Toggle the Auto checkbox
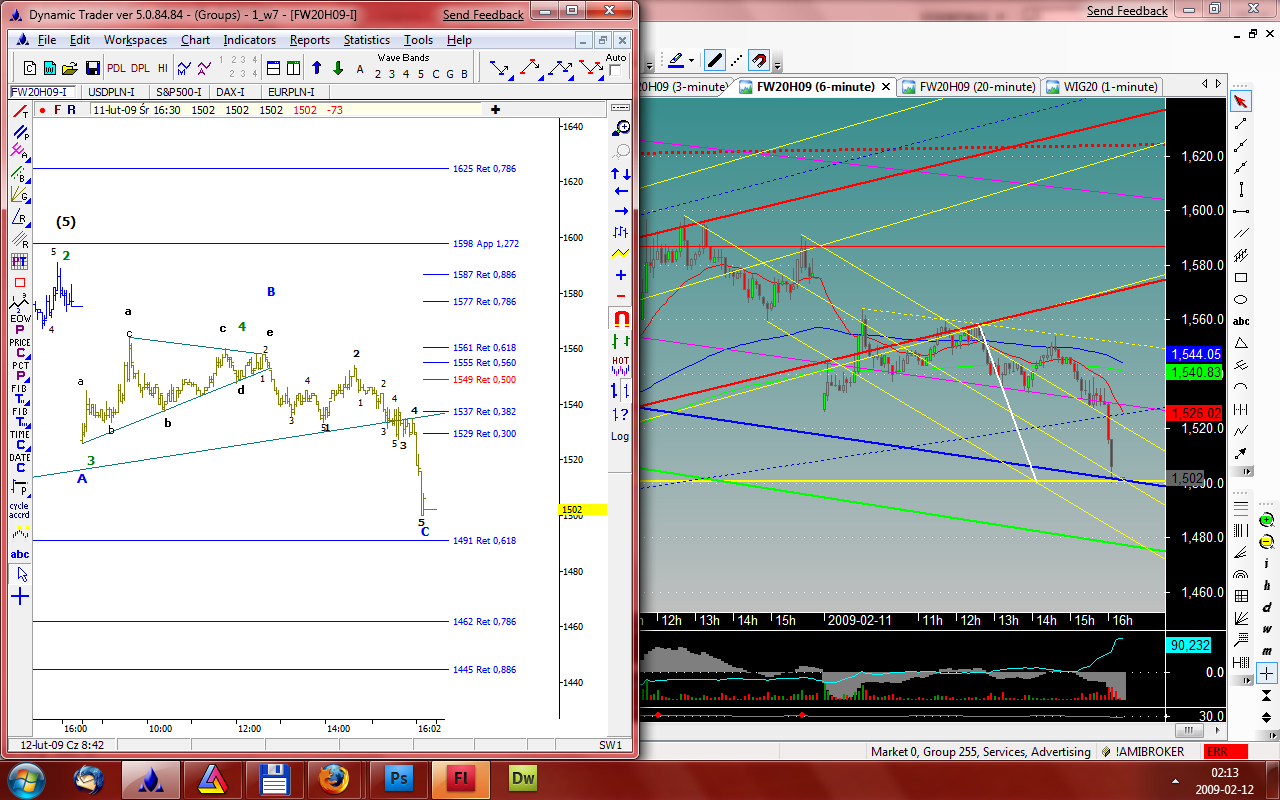The height and width of the screenshot is (800, 1280). [616, 72]
